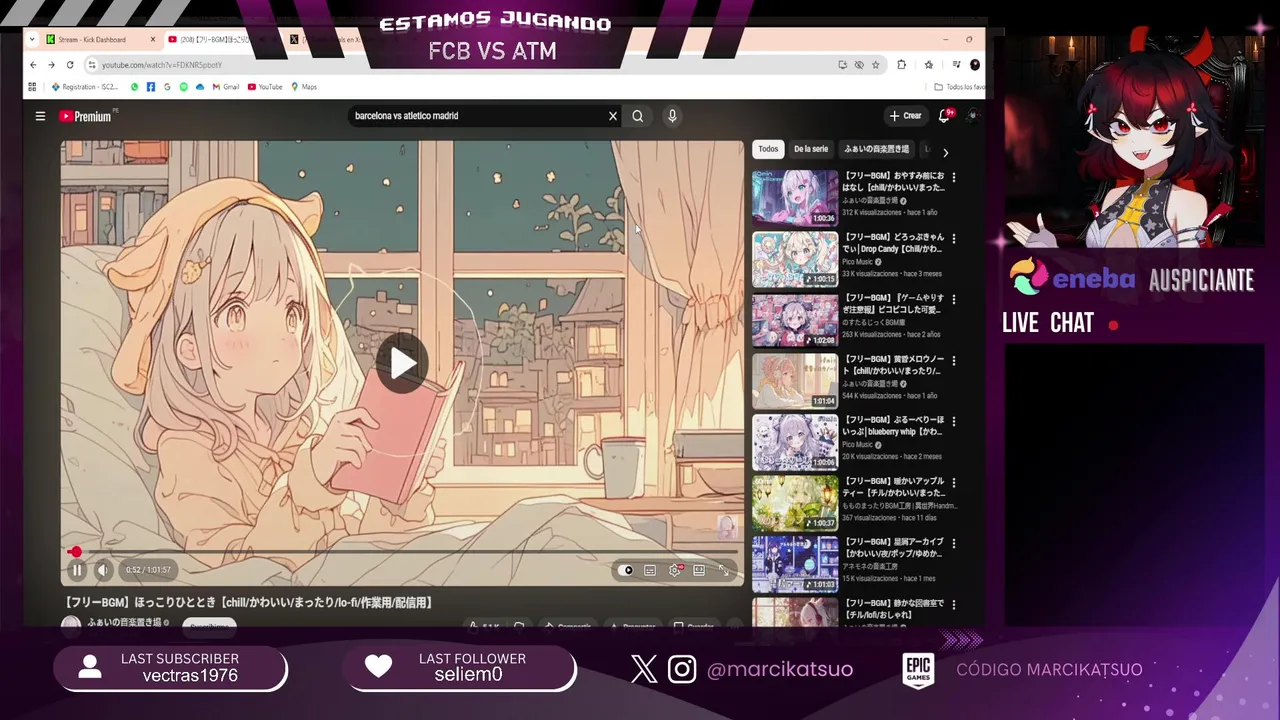Select the ふぁいの音楽置き場 filter chip
Screen dimensions: 1280x720
pyautogui.click(x=876, y=149)
